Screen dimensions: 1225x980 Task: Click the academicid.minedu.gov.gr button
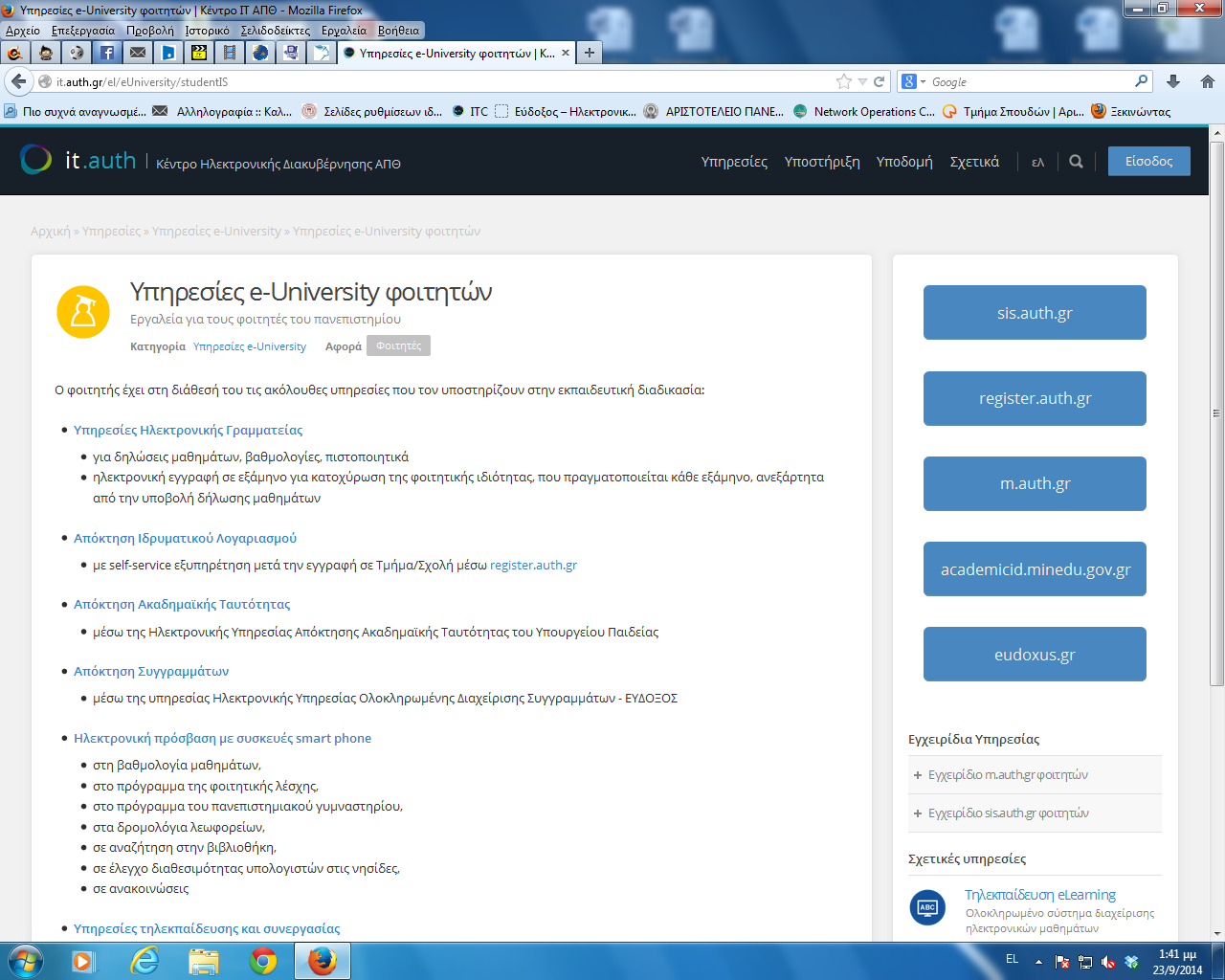tap(1035, 569)
